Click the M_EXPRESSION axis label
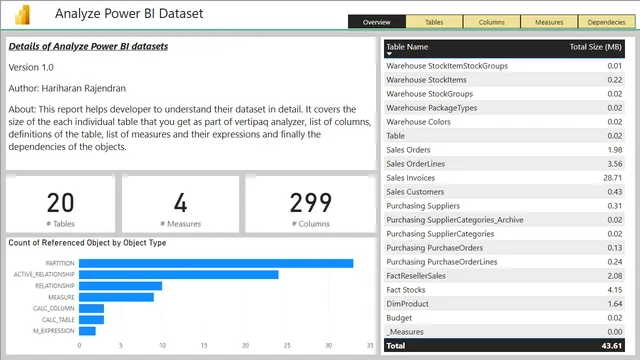Image resolution: width=640 pixels, height=360 pixels. 54,331
